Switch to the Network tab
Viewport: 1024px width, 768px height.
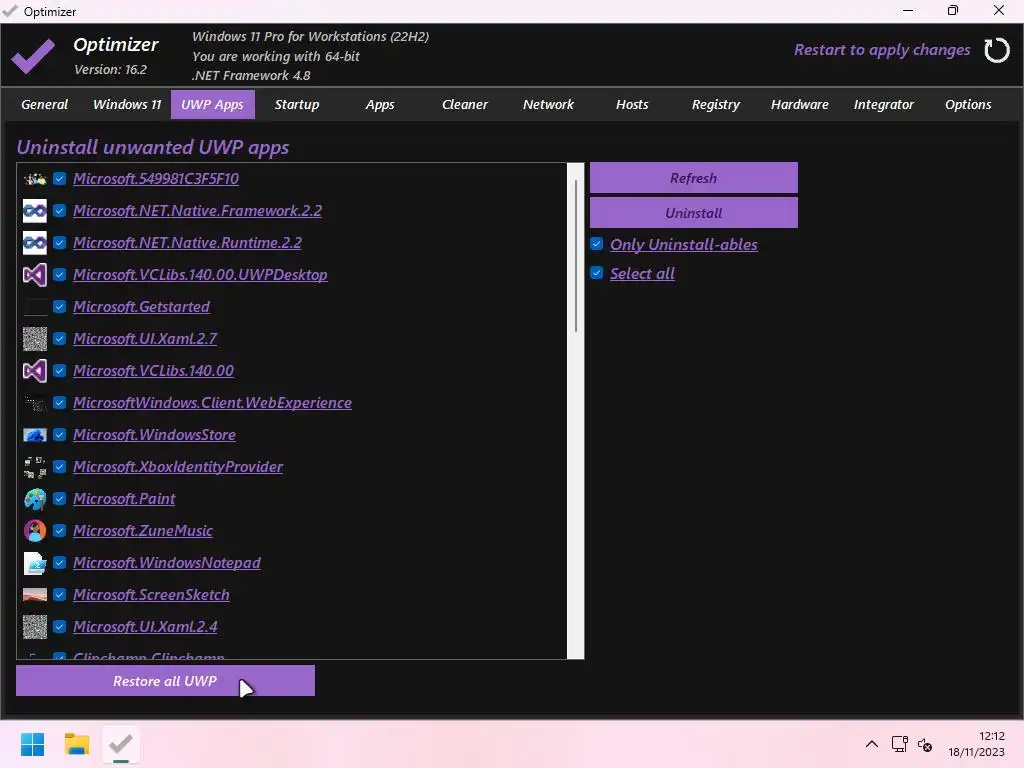coord(548,104)
